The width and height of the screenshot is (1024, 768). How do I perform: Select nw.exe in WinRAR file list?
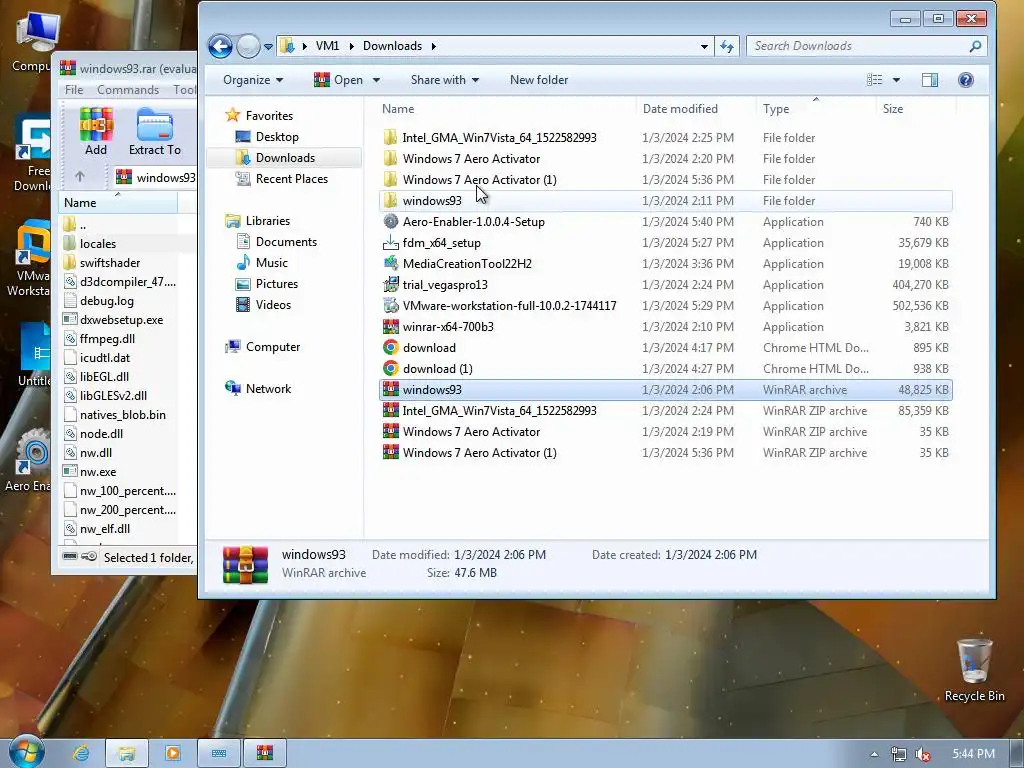tap(98, 472)
